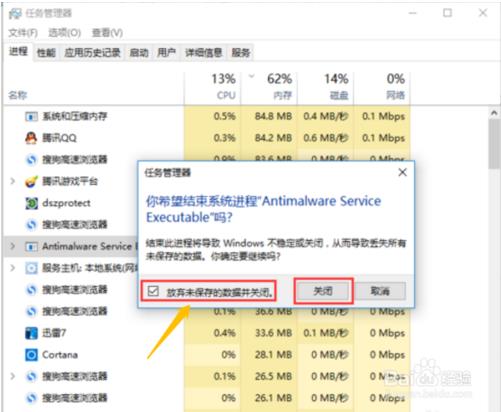Screen dimensions: 501x412
Task: Click the Cortana circle icon
Action: 31,355
